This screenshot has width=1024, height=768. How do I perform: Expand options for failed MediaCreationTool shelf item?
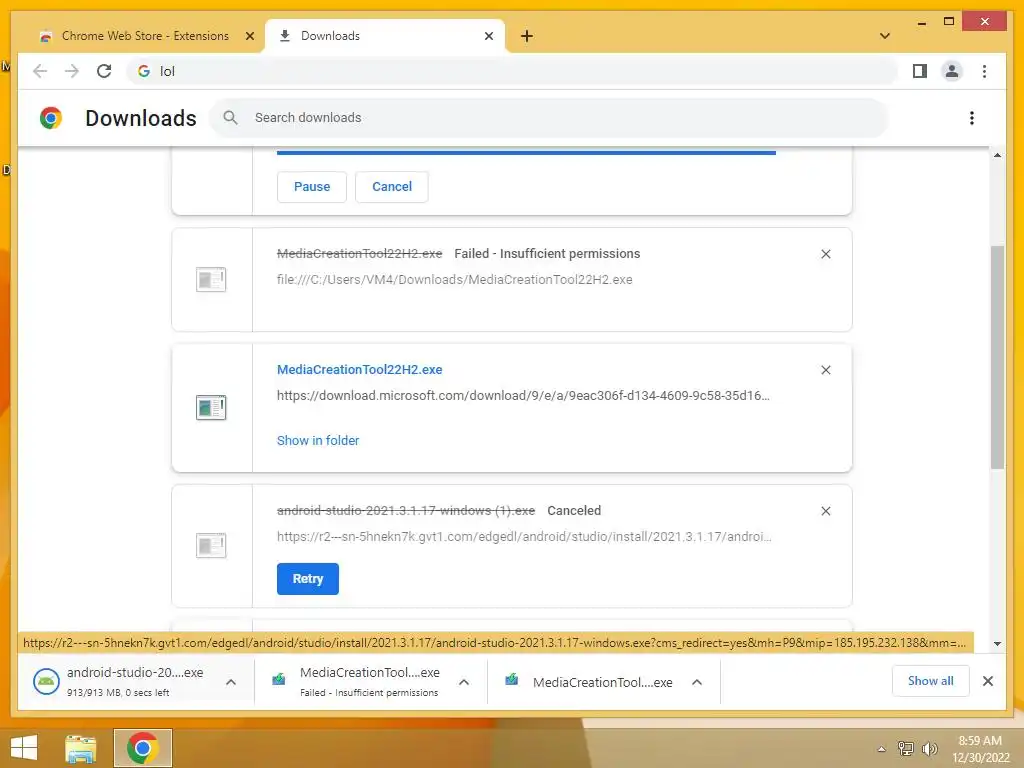pos(464,682)
